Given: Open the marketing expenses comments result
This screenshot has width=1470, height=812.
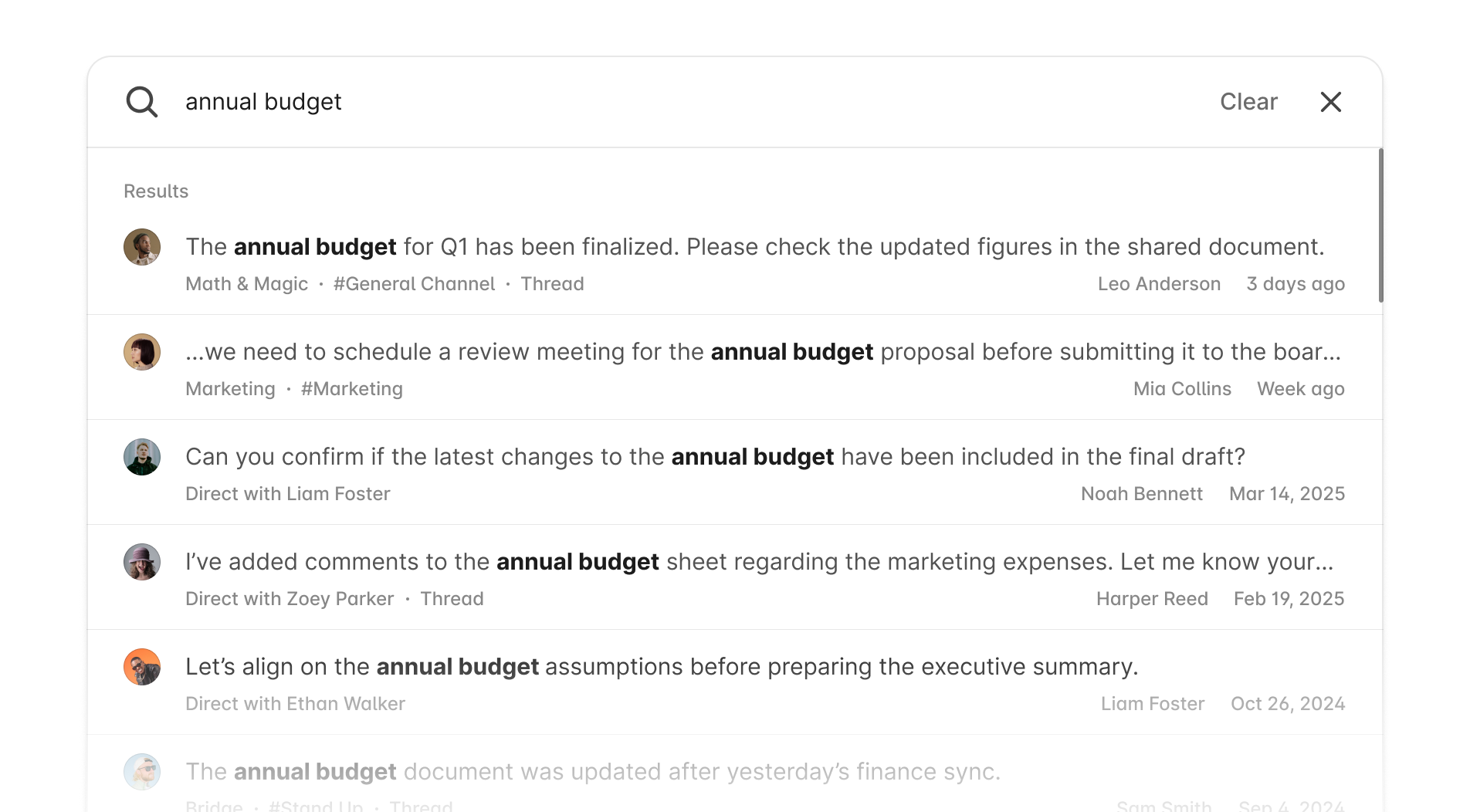Looking at the screenshot, I should pos(759,562).
